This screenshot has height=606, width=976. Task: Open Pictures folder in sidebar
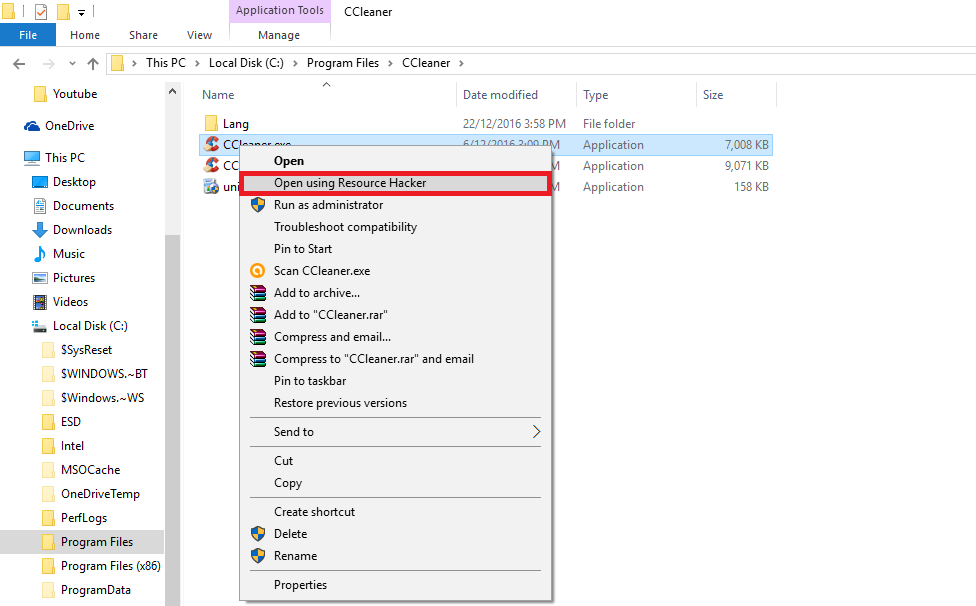(x=73, y=277)
